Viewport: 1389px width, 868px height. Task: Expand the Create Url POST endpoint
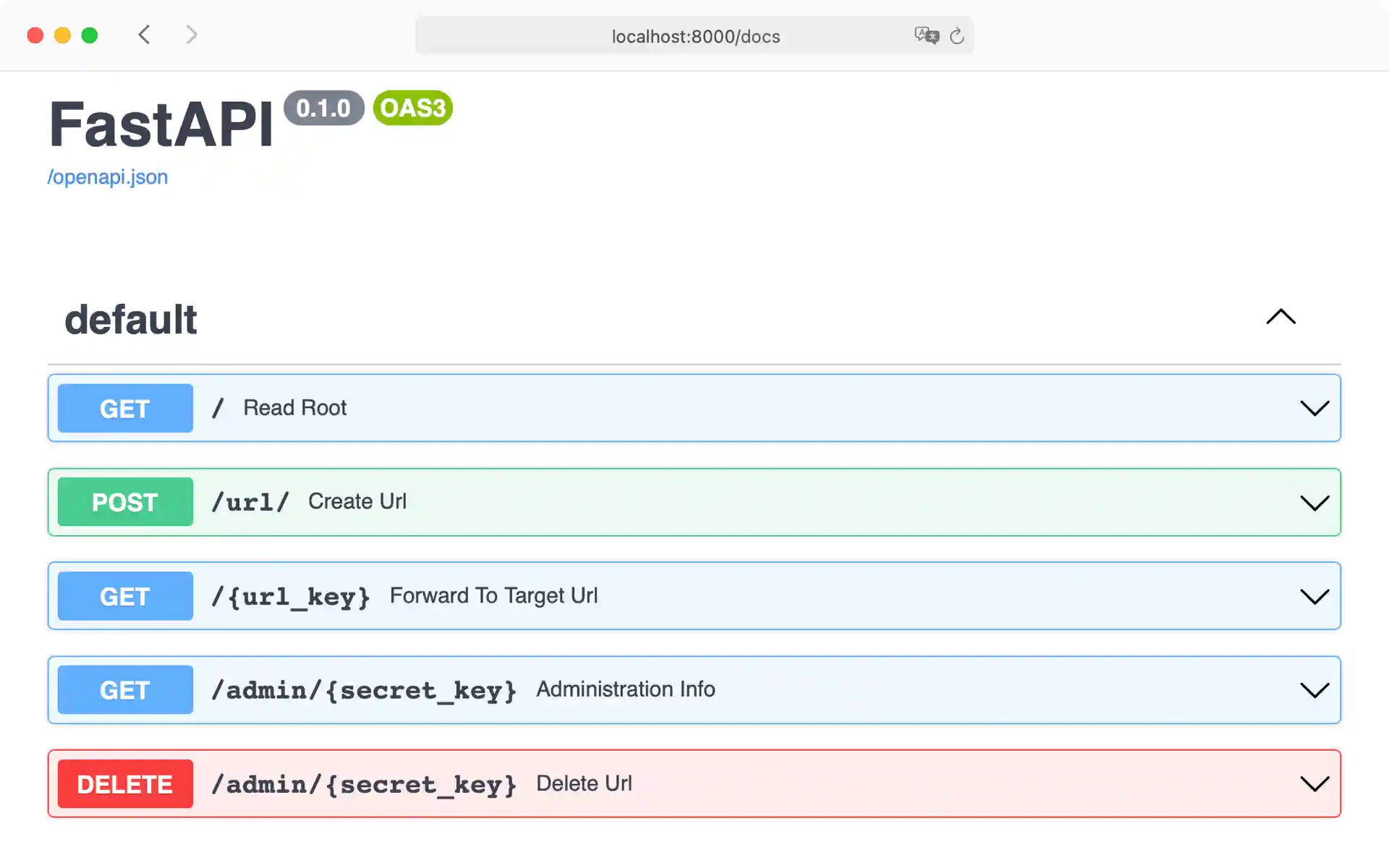[x=1314, y=501]
